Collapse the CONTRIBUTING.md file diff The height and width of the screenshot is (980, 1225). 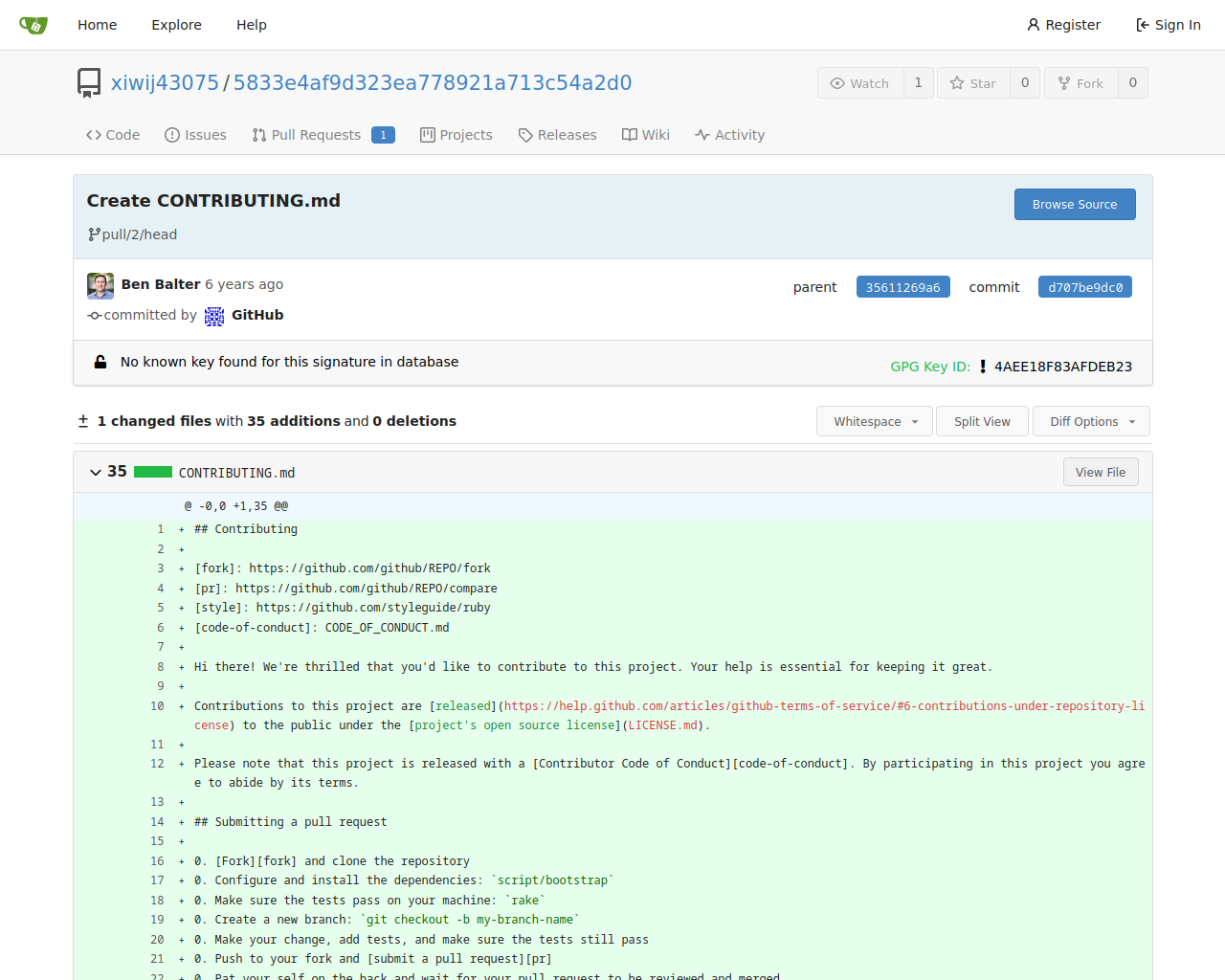(96, 472)
